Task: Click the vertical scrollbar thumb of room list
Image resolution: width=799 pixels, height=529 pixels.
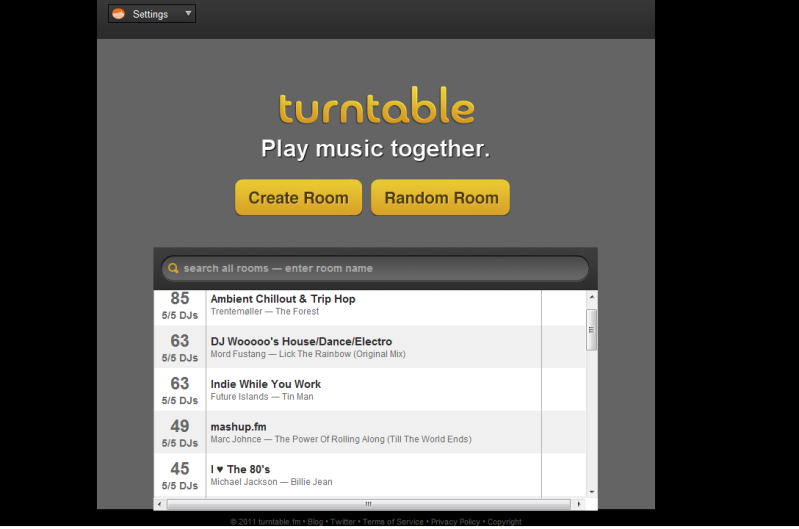Action: coord(592,330)
